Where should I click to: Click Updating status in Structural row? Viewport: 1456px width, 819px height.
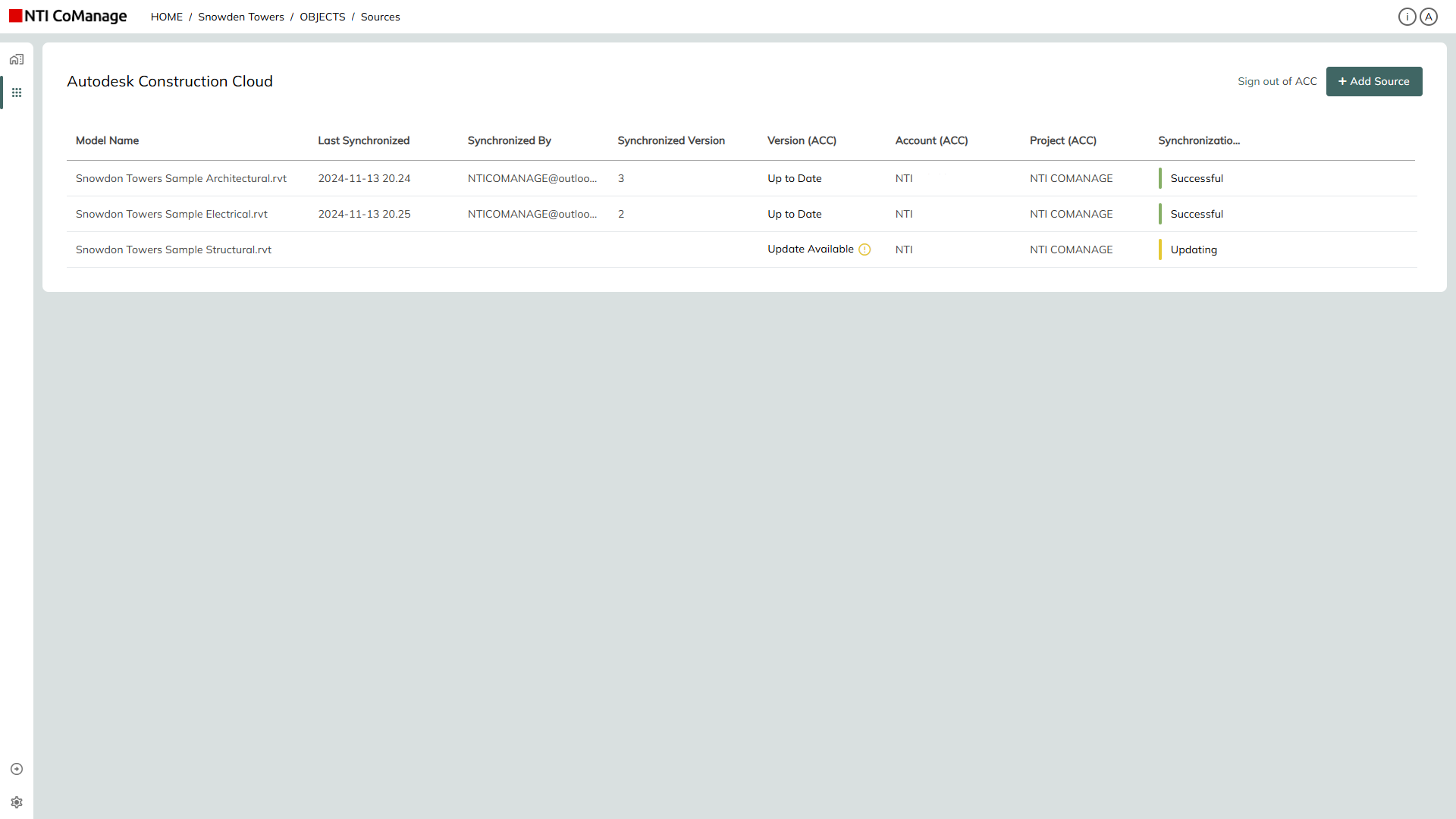coord(1194,249)
